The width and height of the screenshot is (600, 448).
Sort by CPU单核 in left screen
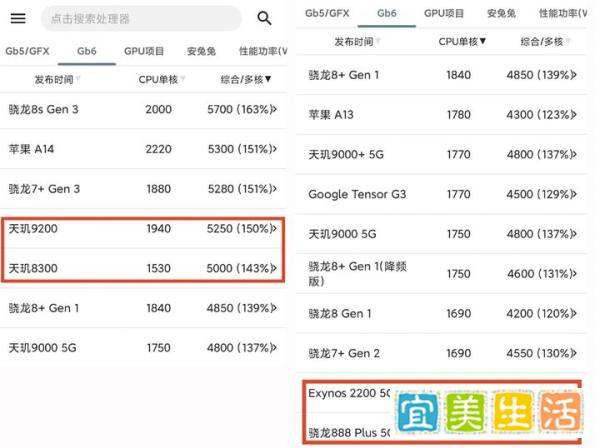click(161, 80)
